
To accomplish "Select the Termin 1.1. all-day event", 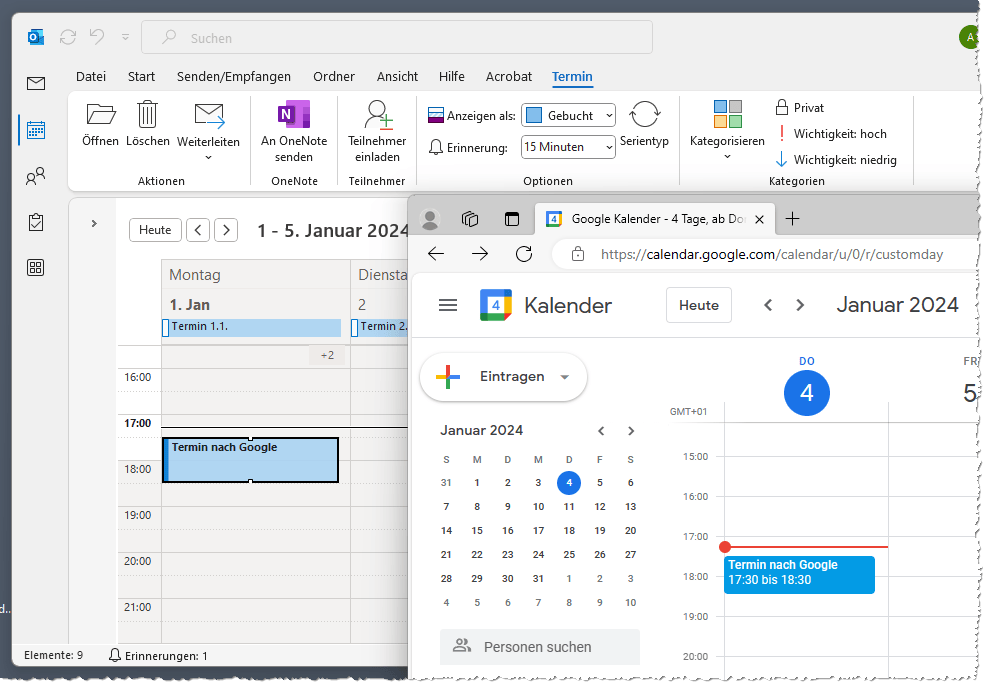I will [x=252, y=327].
